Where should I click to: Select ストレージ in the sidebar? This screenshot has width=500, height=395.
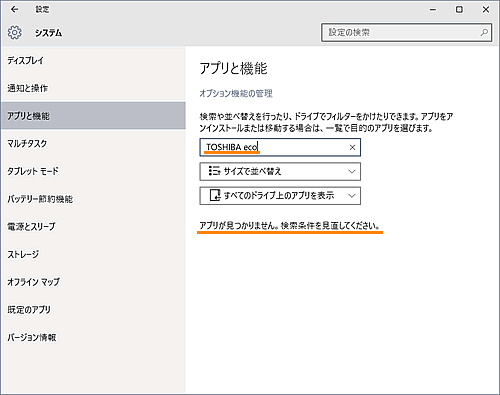coord(93,254)
